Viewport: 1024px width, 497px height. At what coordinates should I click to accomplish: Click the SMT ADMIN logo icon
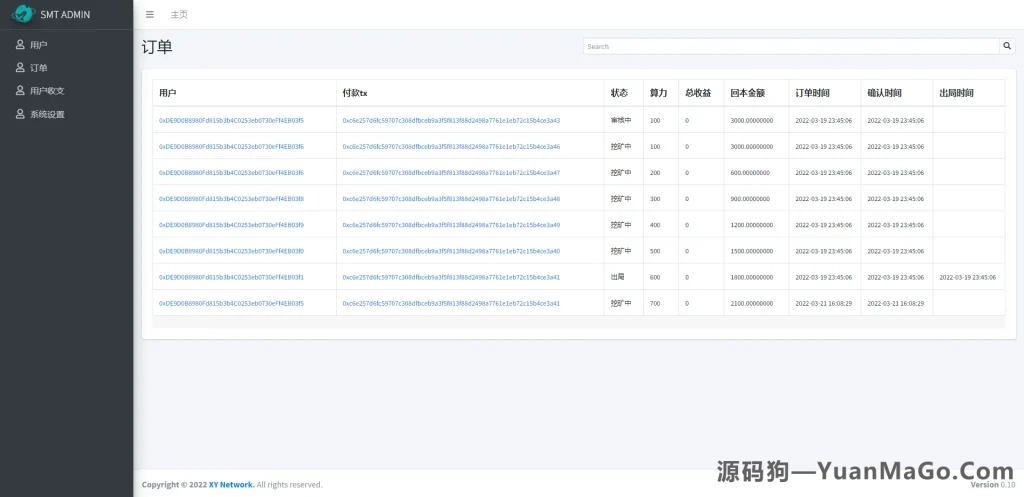(x=23, y=14)
